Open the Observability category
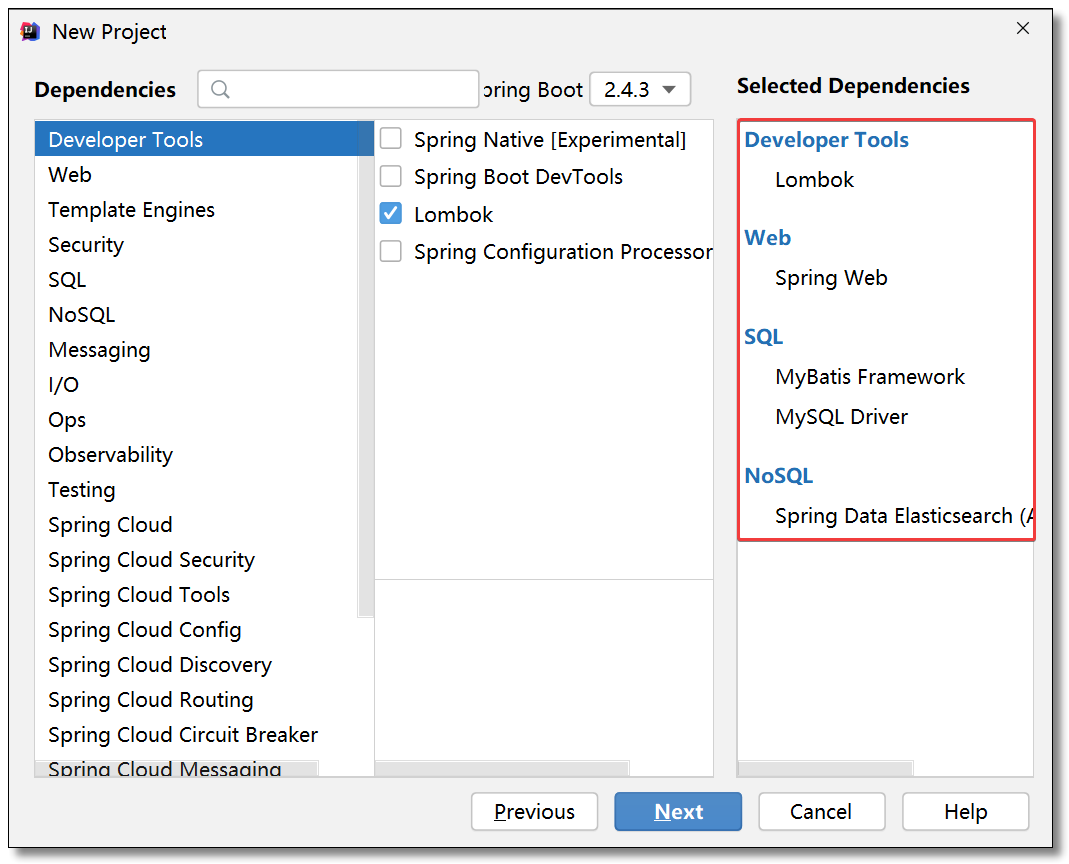Viewport: 1069px width, 864px height. coord(196,454)
